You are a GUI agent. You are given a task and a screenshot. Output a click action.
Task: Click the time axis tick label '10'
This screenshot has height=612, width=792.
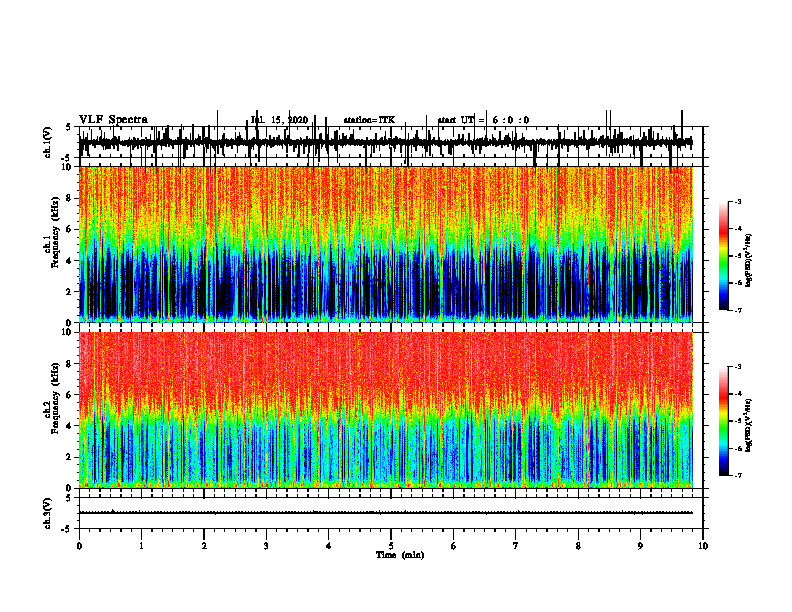pyautogui.click(x=703, y=546)
